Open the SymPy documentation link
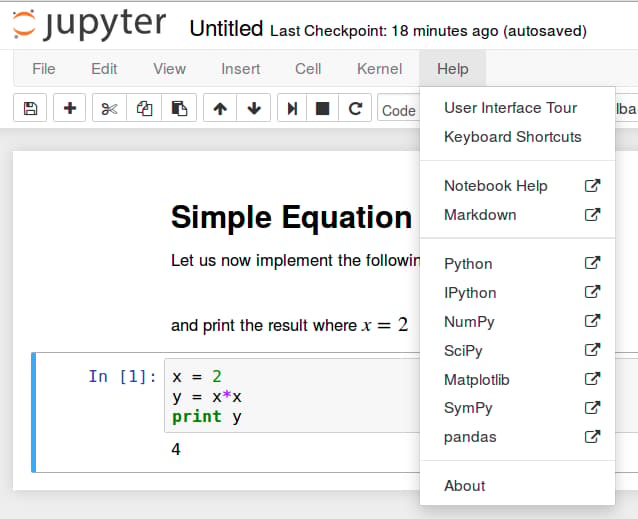The image size is (638, 519). [x=517, y=408]
